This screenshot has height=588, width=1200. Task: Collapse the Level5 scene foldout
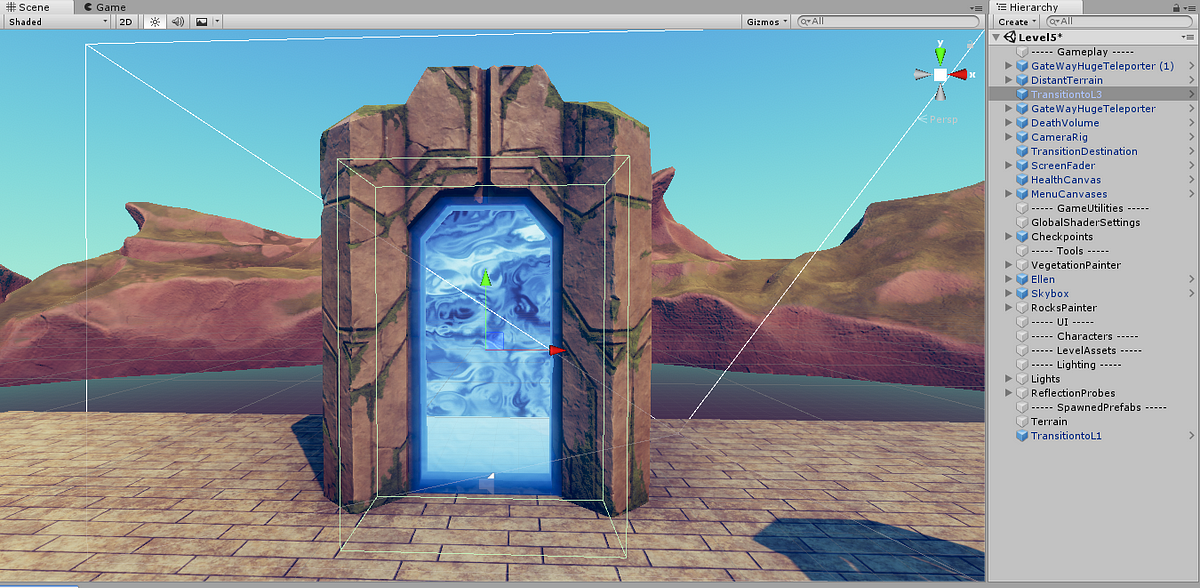pos(996,38)
